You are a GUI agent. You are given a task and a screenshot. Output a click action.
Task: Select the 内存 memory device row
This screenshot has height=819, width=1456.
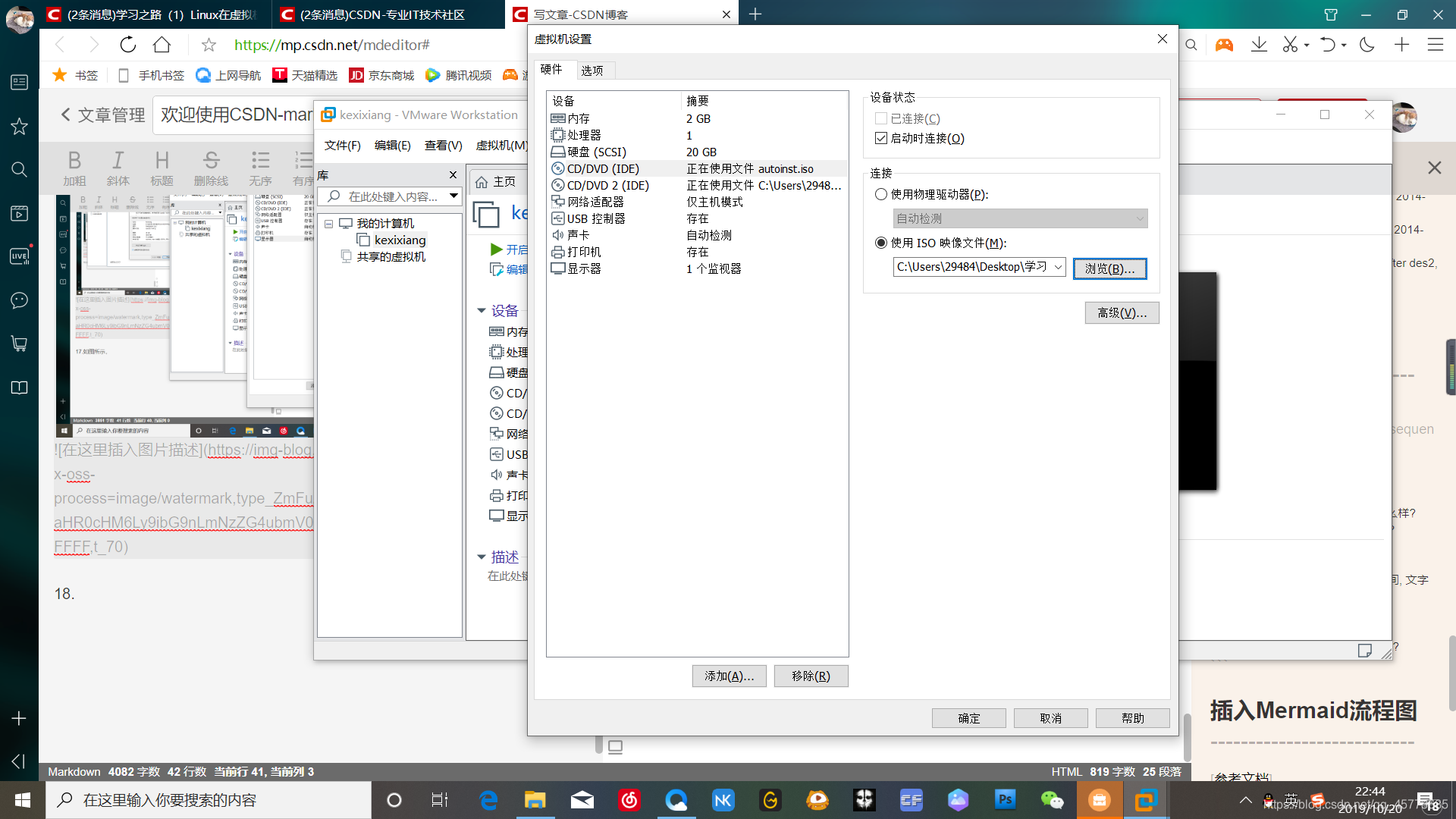click(697, 118)
